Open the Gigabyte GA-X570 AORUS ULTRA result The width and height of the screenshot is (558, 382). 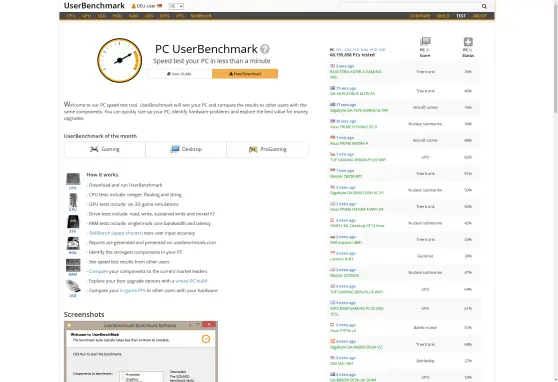[x=359, y=110]
